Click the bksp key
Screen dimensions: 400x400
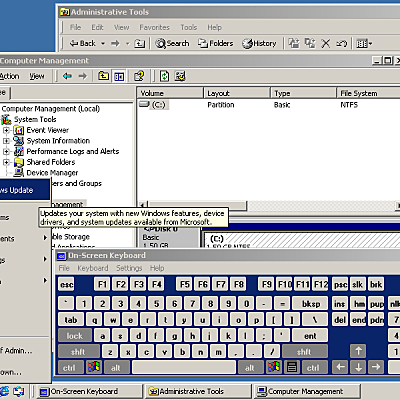click(x=311, y=304)
